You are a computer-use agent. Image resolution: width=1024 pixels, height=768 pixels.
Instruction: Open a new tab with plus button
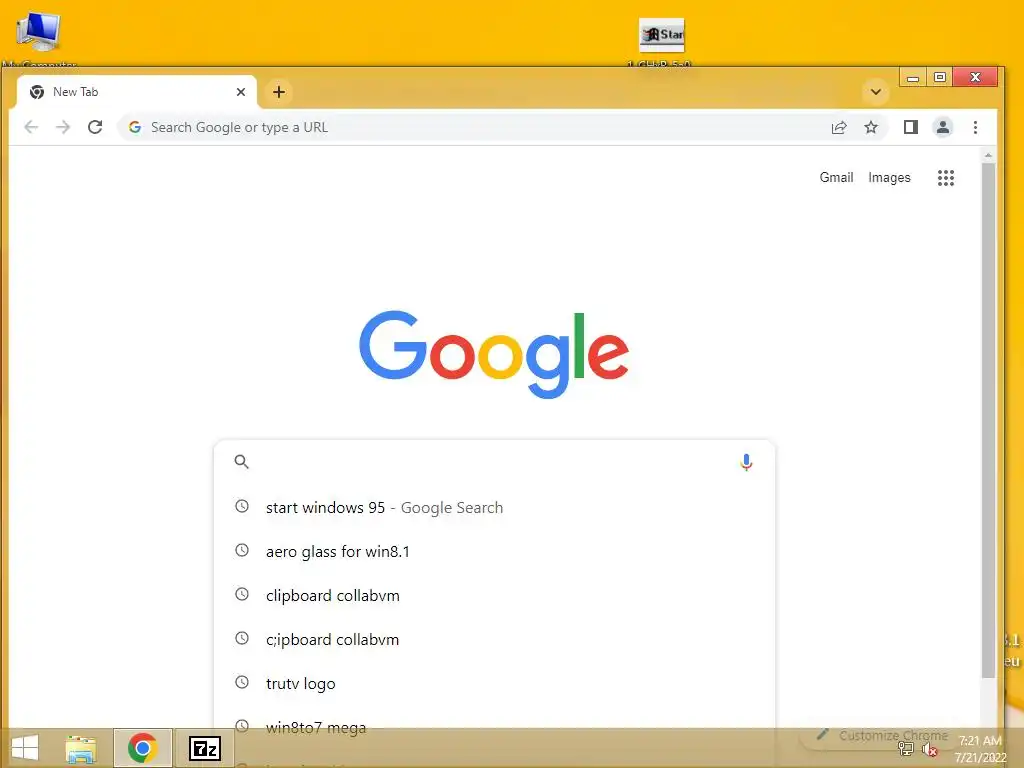click(279, 92)
